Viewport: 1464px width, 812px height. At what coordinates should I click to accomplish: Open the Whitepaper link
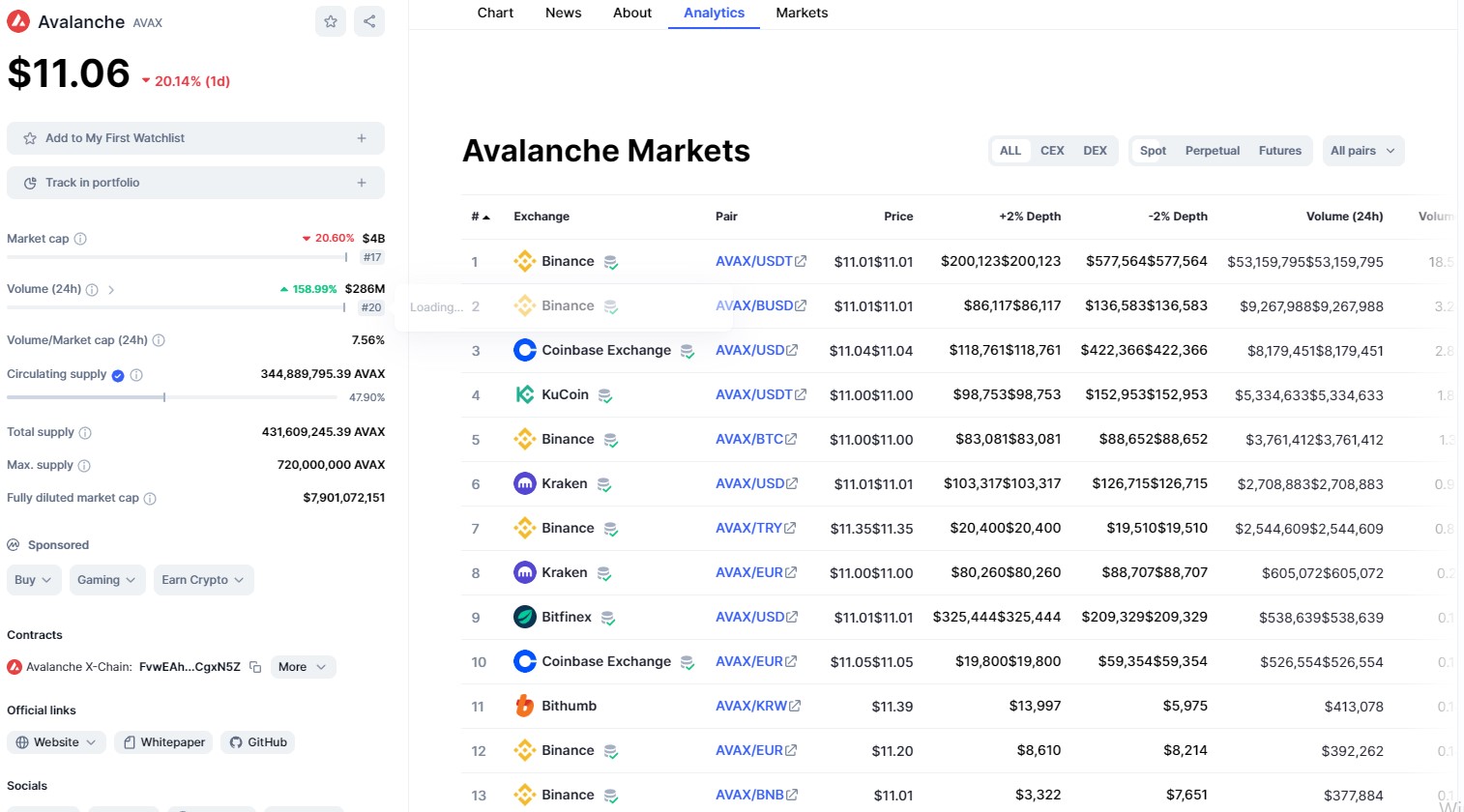[163, 742]
